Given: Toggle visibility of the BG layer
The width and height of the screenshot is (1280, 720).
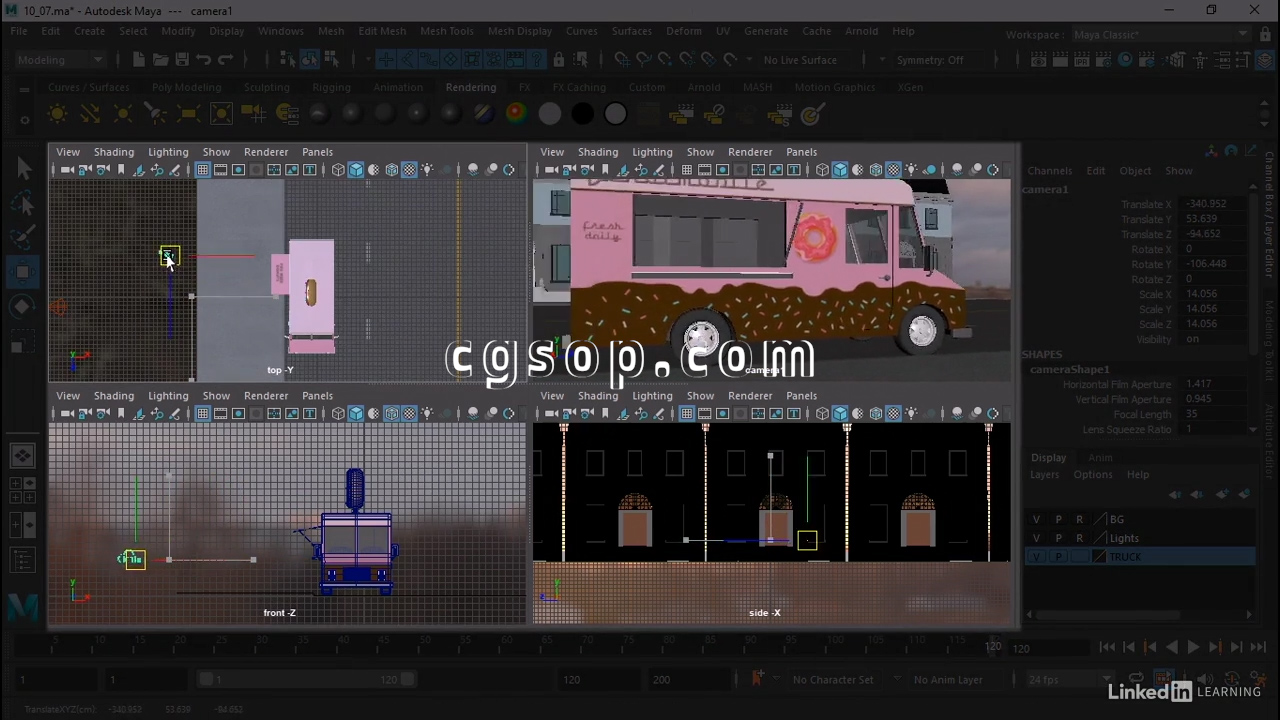Looking at the screenshot, I should coord(1036,519).
